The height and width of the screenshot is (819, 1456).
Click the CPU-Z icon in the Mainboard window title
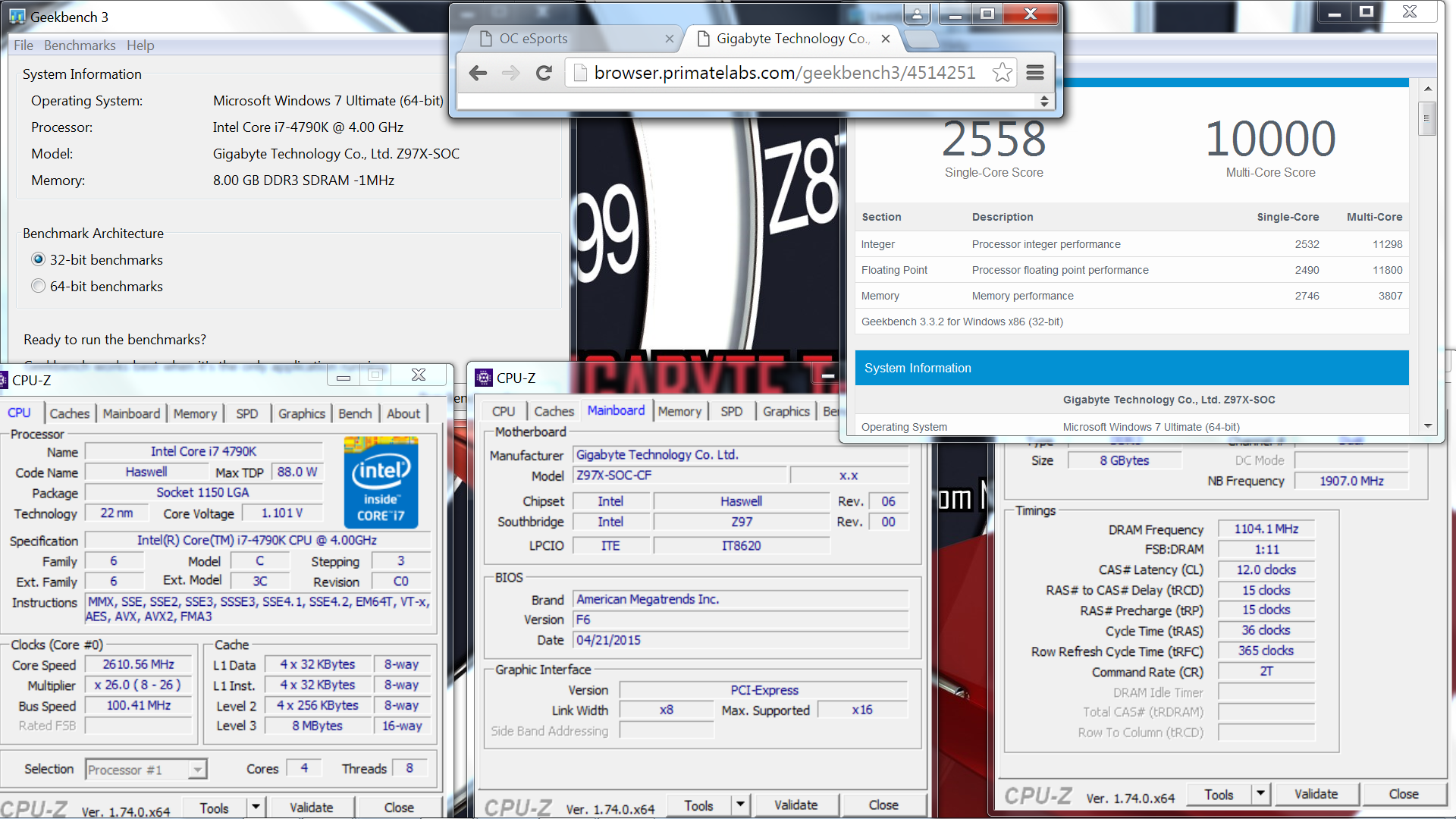point(483,378)
